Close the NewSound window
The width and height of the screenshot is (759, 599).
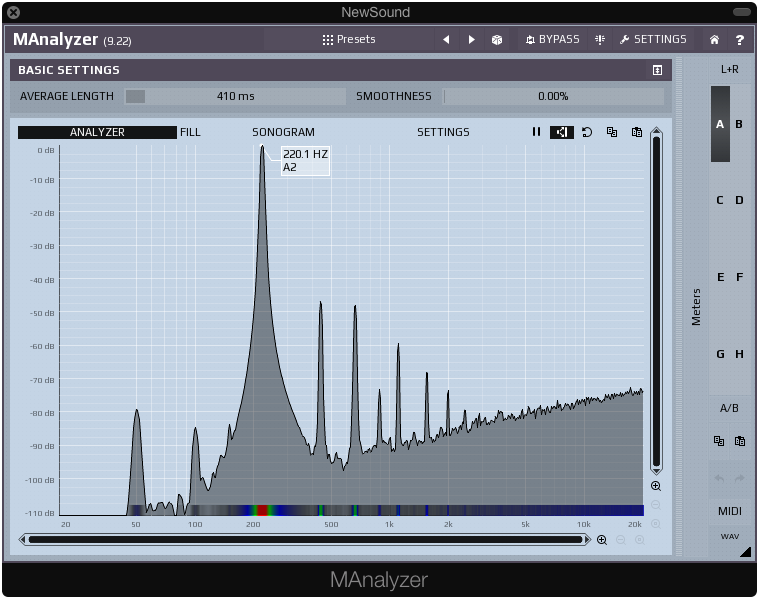[14, 12]
